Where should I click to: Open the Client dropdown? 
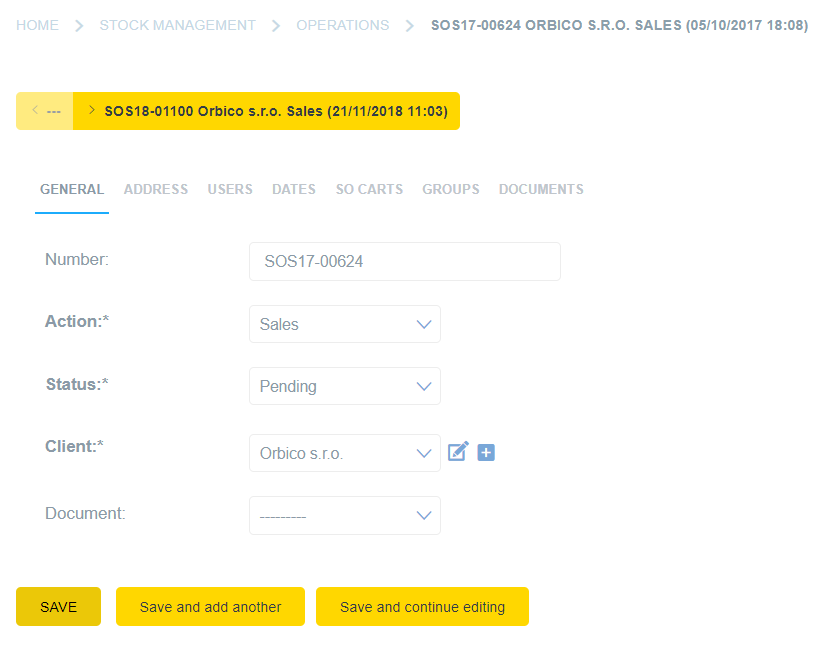(344, 453)
